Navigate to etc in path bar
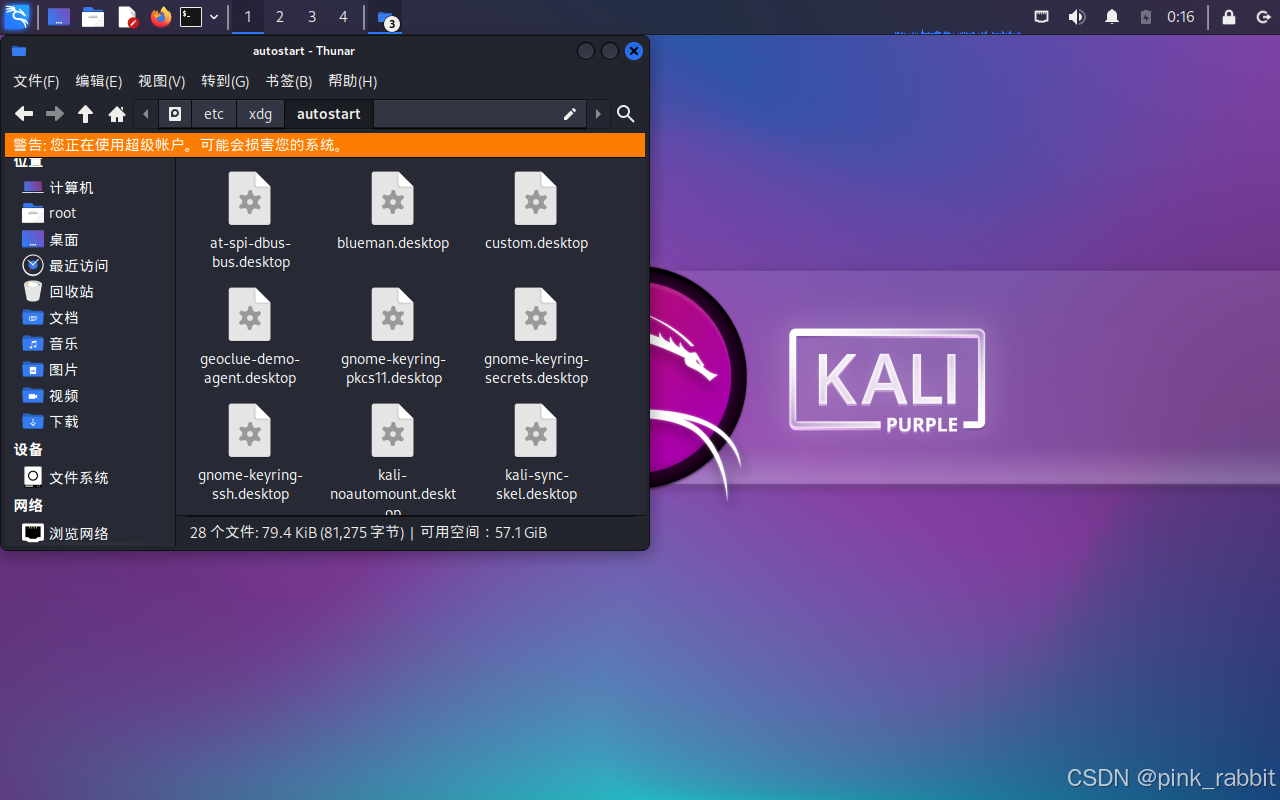This screenshot has height=800, width=1280. pyautogui.click(x=214, y=114)
